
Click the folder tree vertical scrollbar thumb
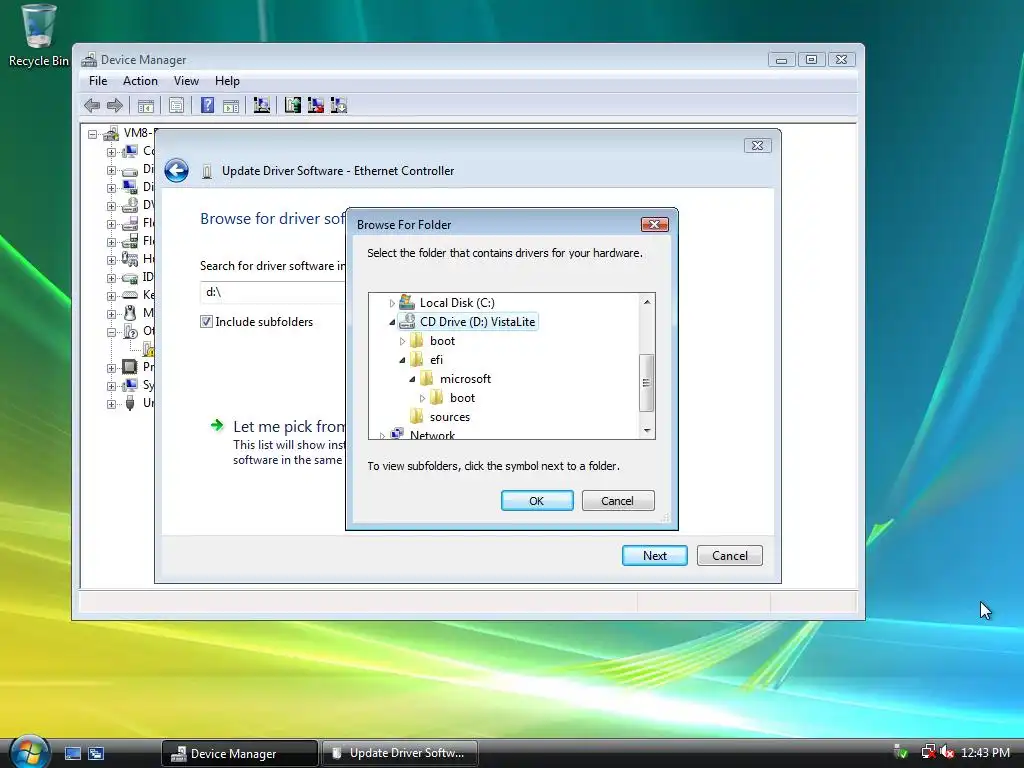tap(647, 383)
